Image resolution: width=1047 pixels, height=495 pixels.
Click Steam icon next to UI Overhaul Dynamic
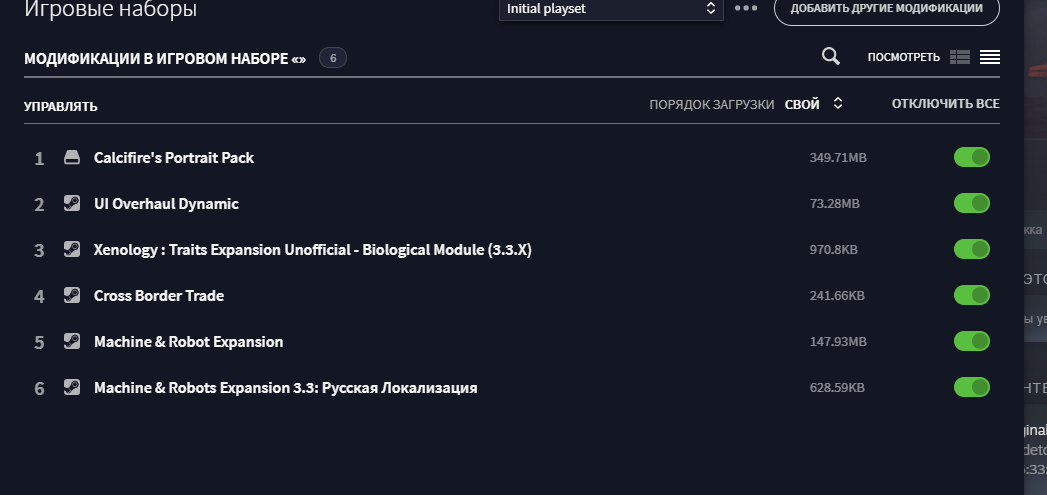click(71, 203)
